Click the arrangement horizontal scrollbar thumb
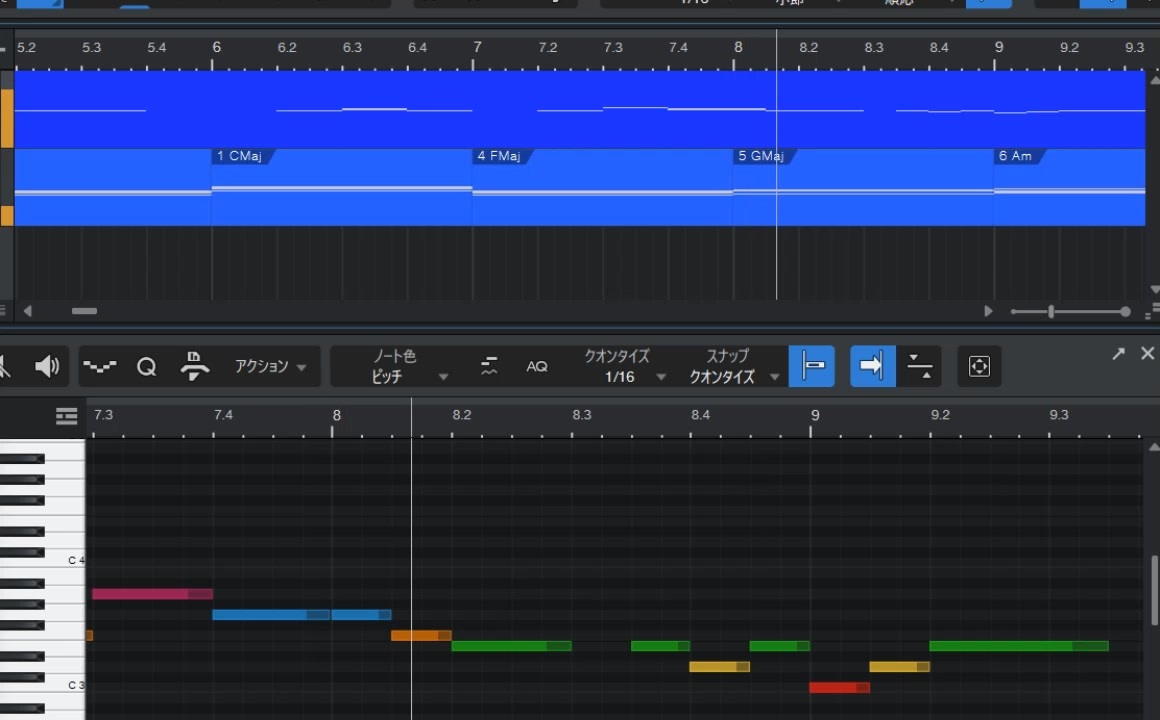 coord(84,312)
